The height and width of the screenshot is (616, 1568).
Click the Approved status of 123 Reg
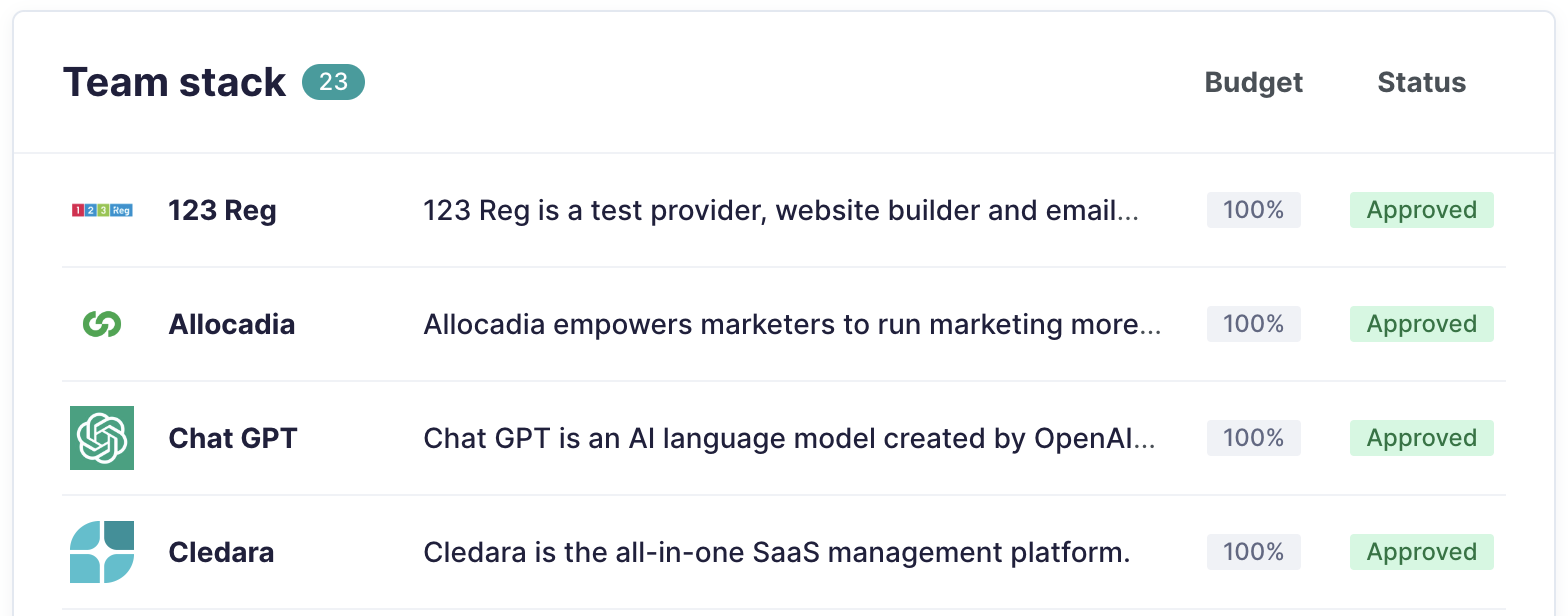(x=1422, y=210)
